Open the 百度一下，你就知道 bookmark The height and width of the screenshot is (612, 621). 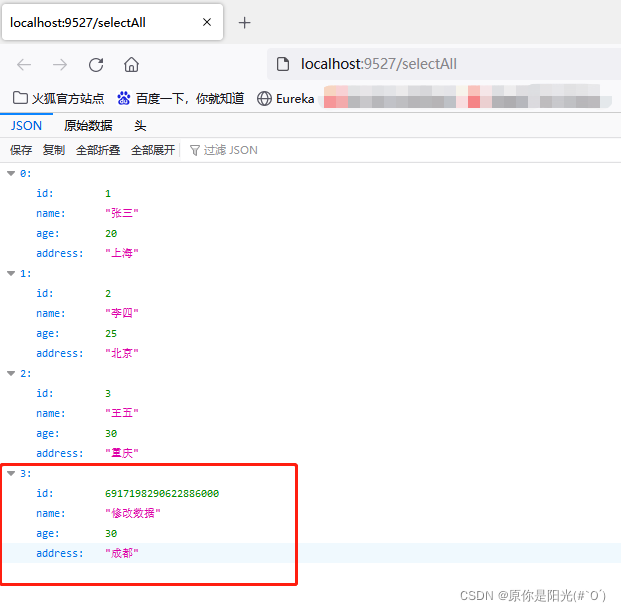[181, 98]
